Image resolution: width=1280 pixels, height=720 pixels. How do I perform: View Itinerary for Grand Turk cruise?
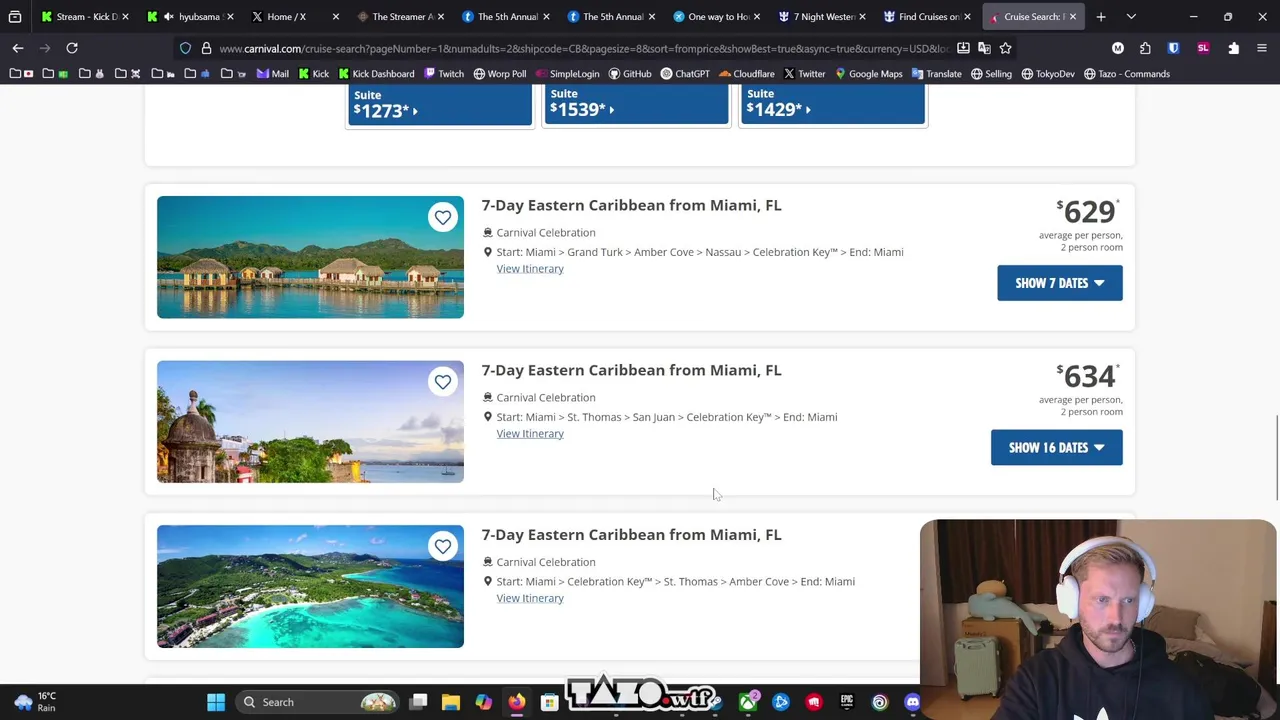click(x=530, y=269)
